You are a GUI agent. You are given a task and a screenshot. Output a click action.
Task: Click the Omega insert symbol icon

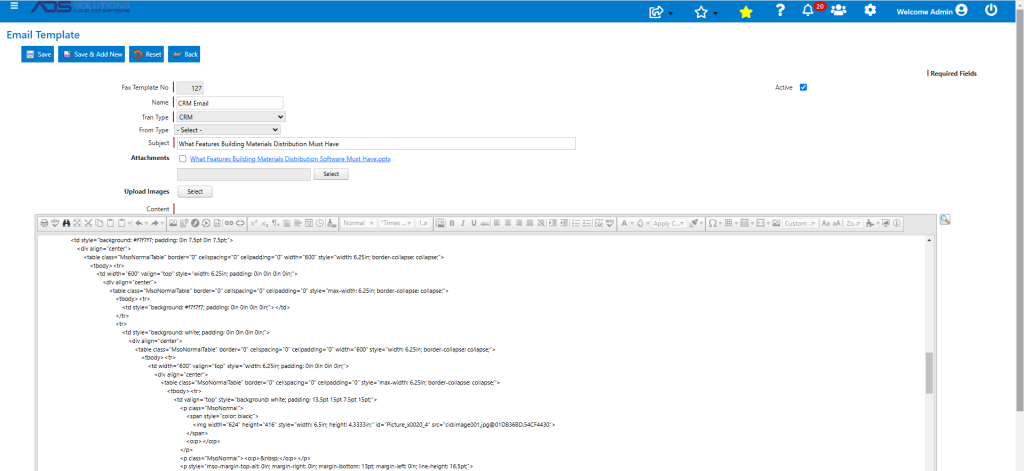tap(712, 223)
